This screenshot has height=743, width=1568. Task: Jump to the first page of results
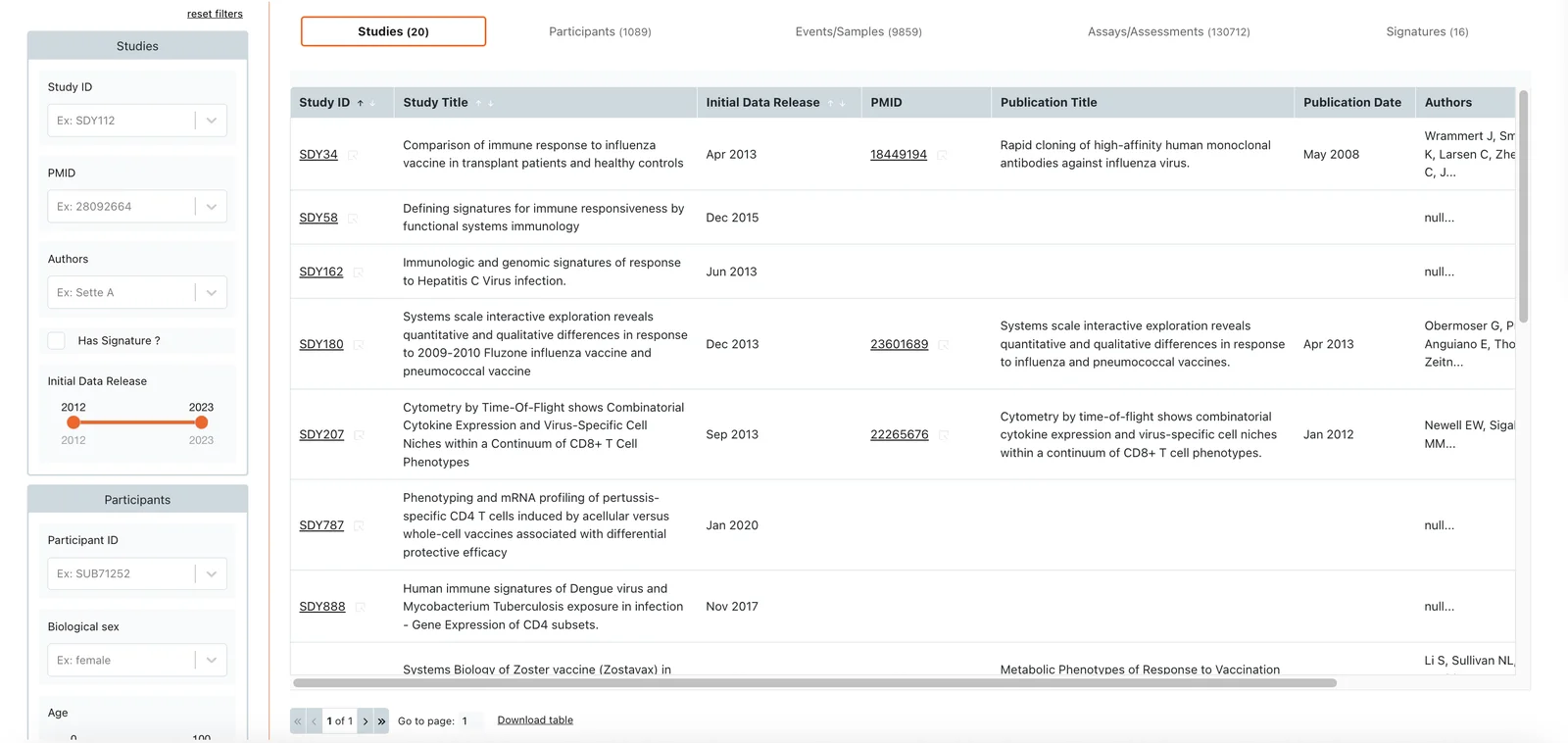pos(298,721)
